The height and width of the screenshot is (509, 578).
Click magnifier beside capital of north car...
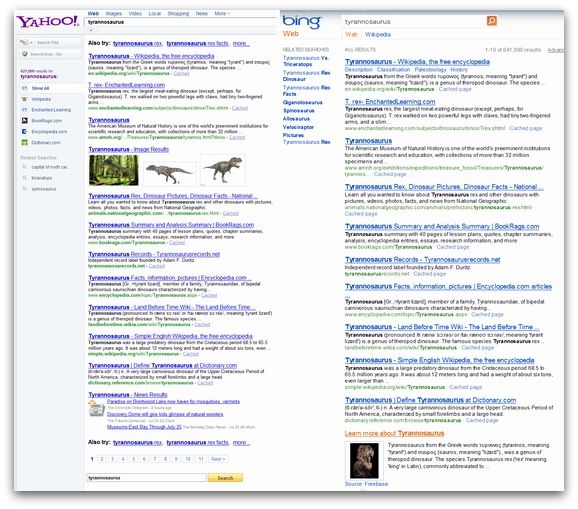[x=25, y=167]
